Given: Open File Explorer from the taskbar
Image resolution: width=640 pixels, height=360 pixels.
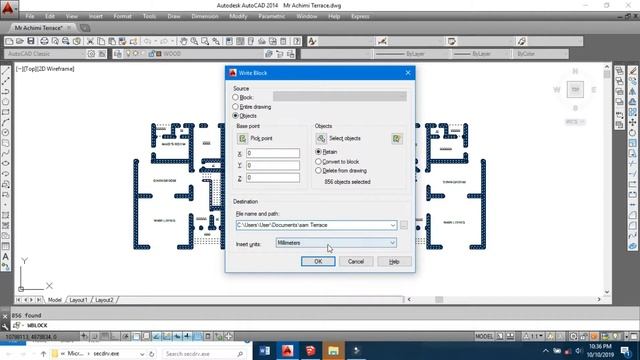Looking at the screenshot, I should pos(333,351).
